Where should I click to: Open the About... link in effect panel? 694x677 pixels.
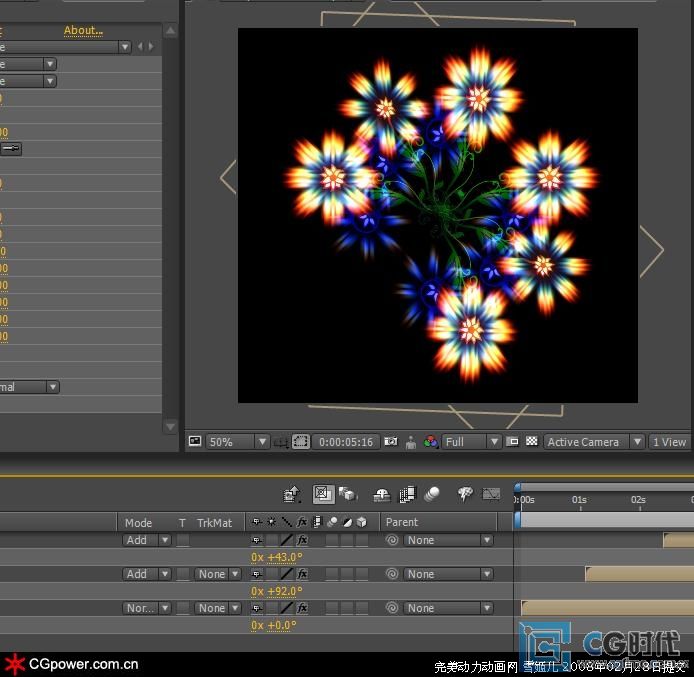pyautogui.click(x=83, y=31)
